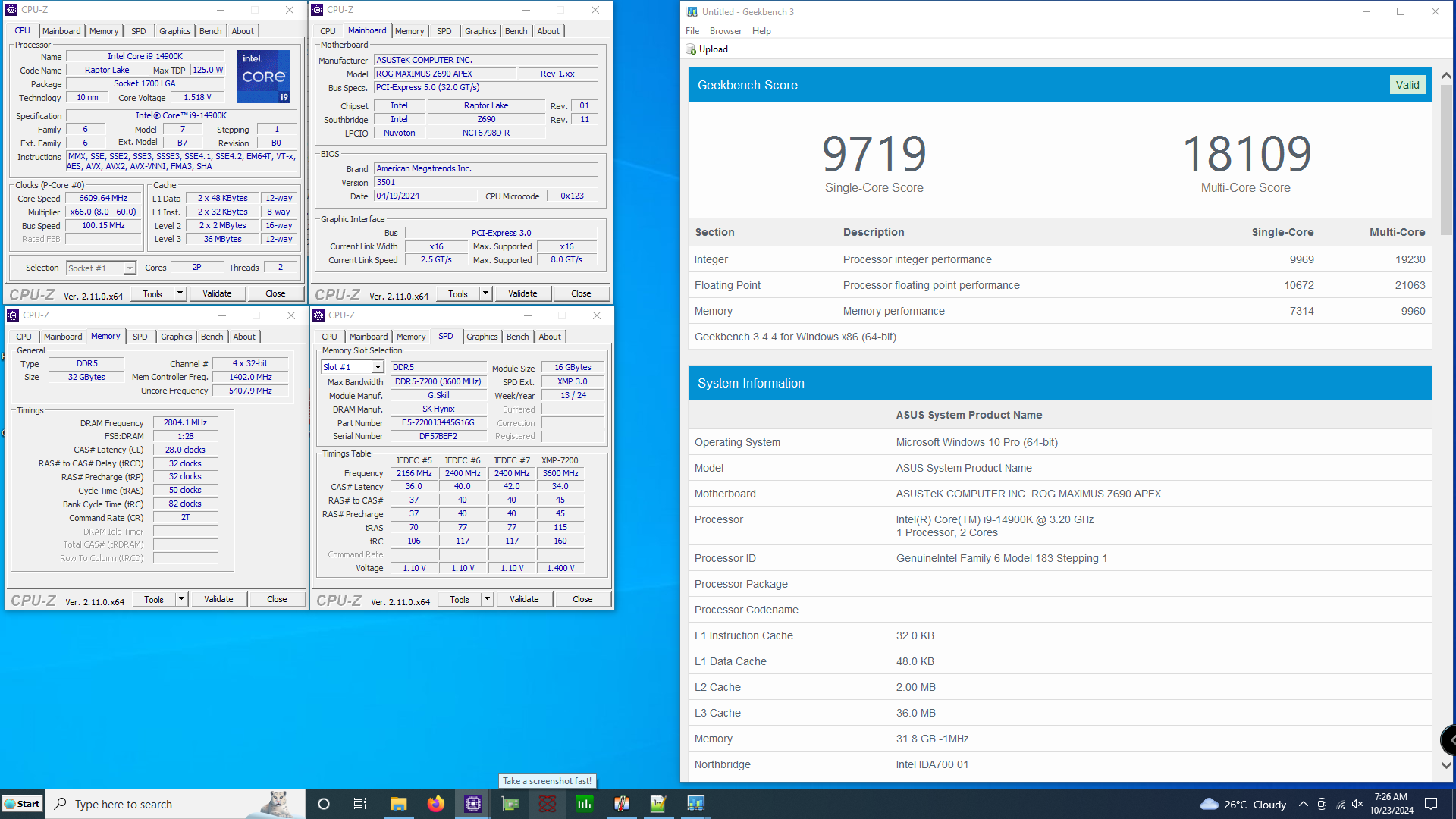Switch to Bench tab in CPU-tab window
The height and width of the screenshot is (819, 1456).
click(211, 31)
